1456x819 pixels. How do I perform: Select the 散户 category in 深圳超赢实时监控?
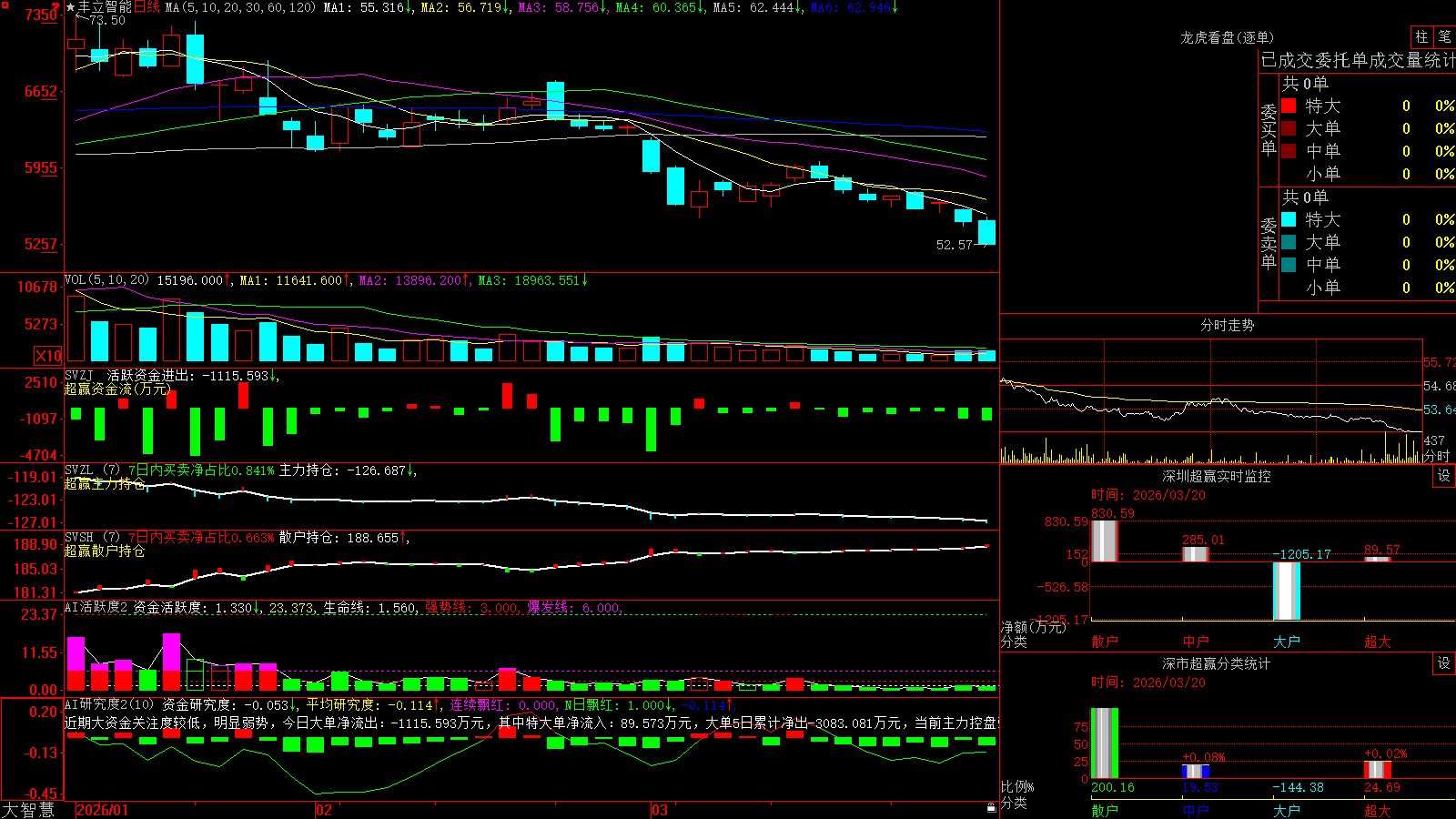1105,642
